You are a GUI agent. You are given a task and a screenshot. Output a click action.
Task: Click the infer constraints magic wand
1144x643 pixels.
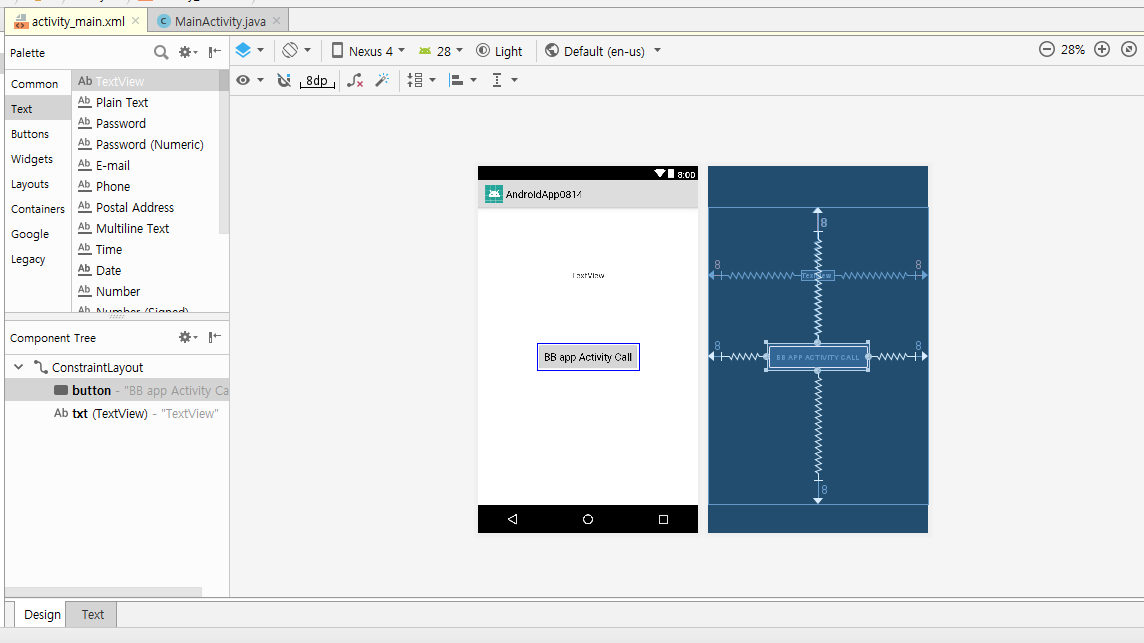[x=382, y=80]
